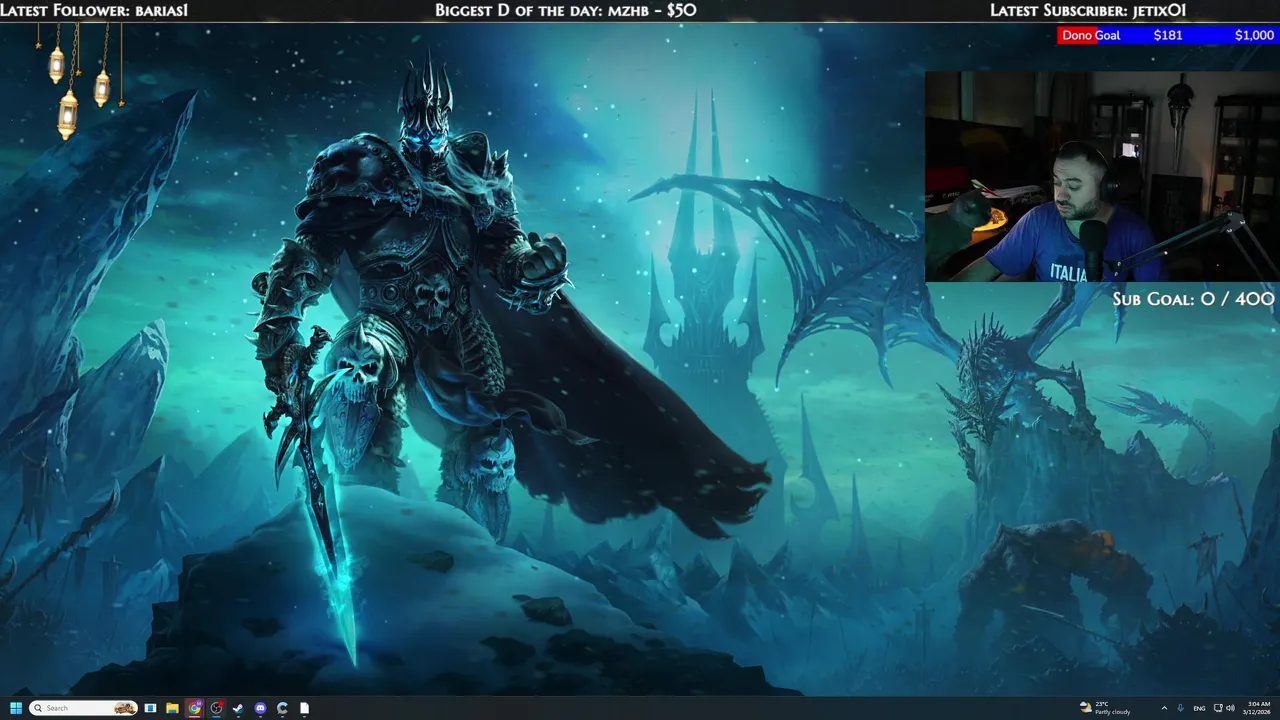Click the Dono Goal progress bar
This screenshot has height=720, width=1280.
click(1168, 35)
